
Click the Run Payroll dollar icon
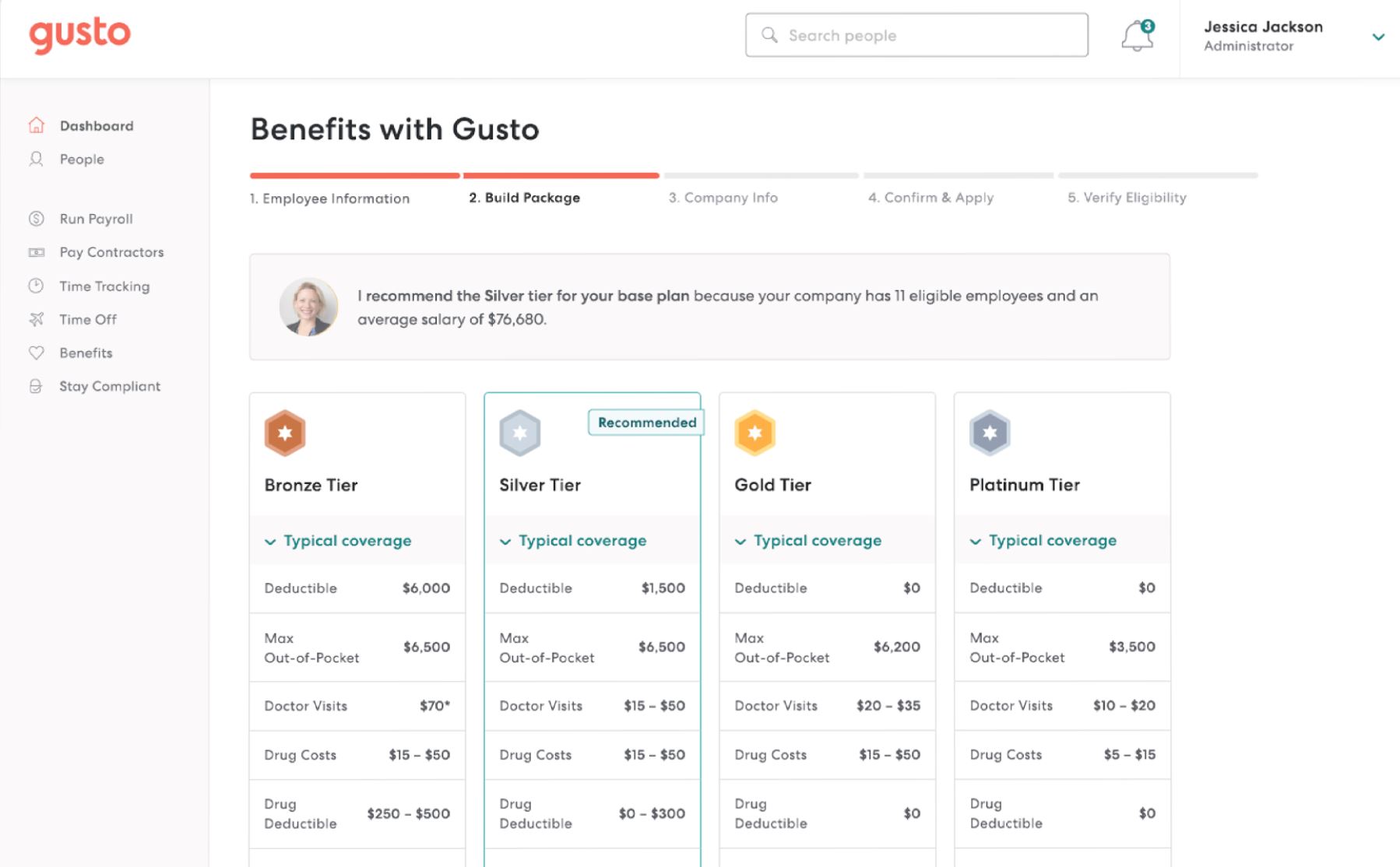pos(37,219)
